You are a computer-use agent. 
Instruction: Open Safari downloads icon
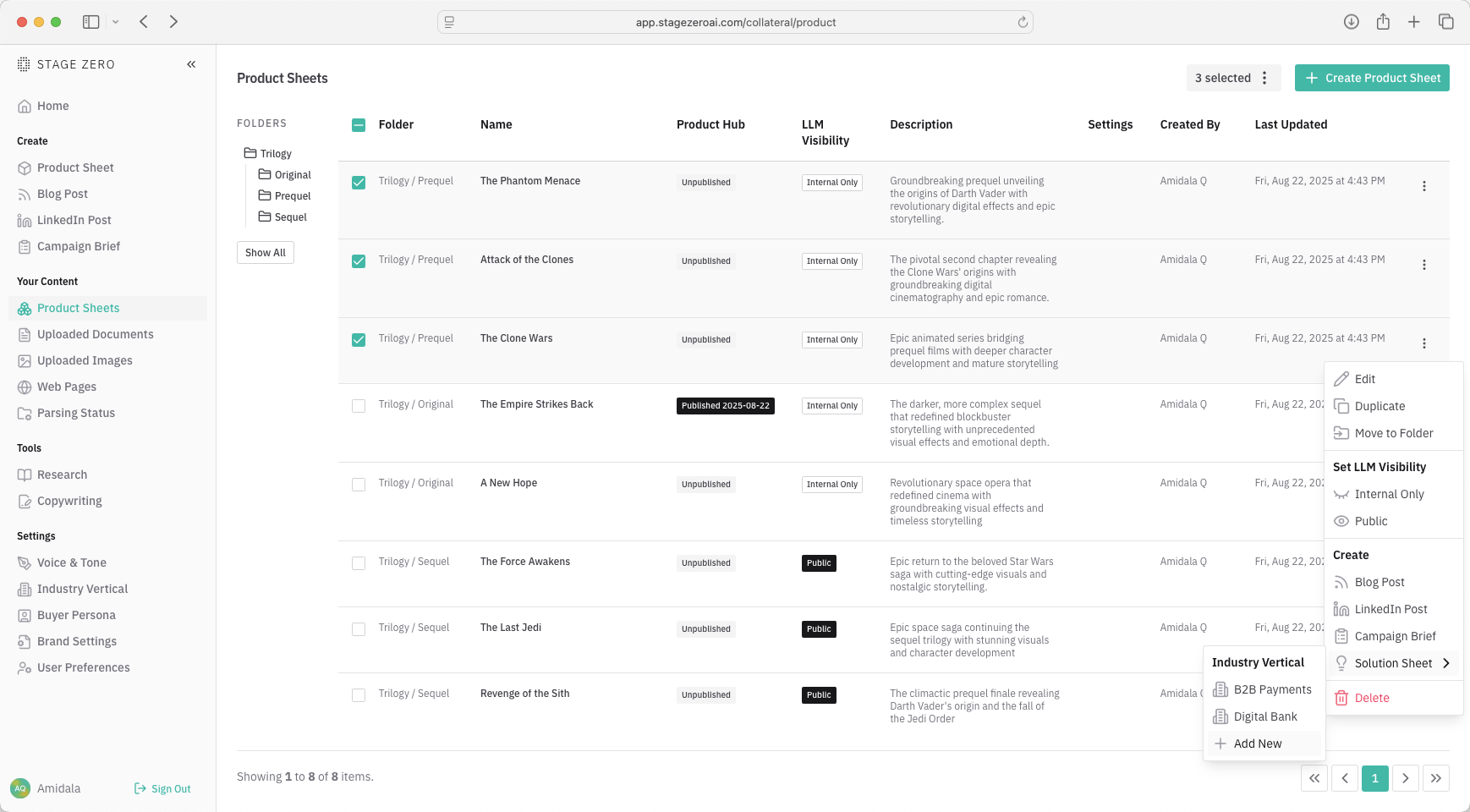[x=1352, y=22]
